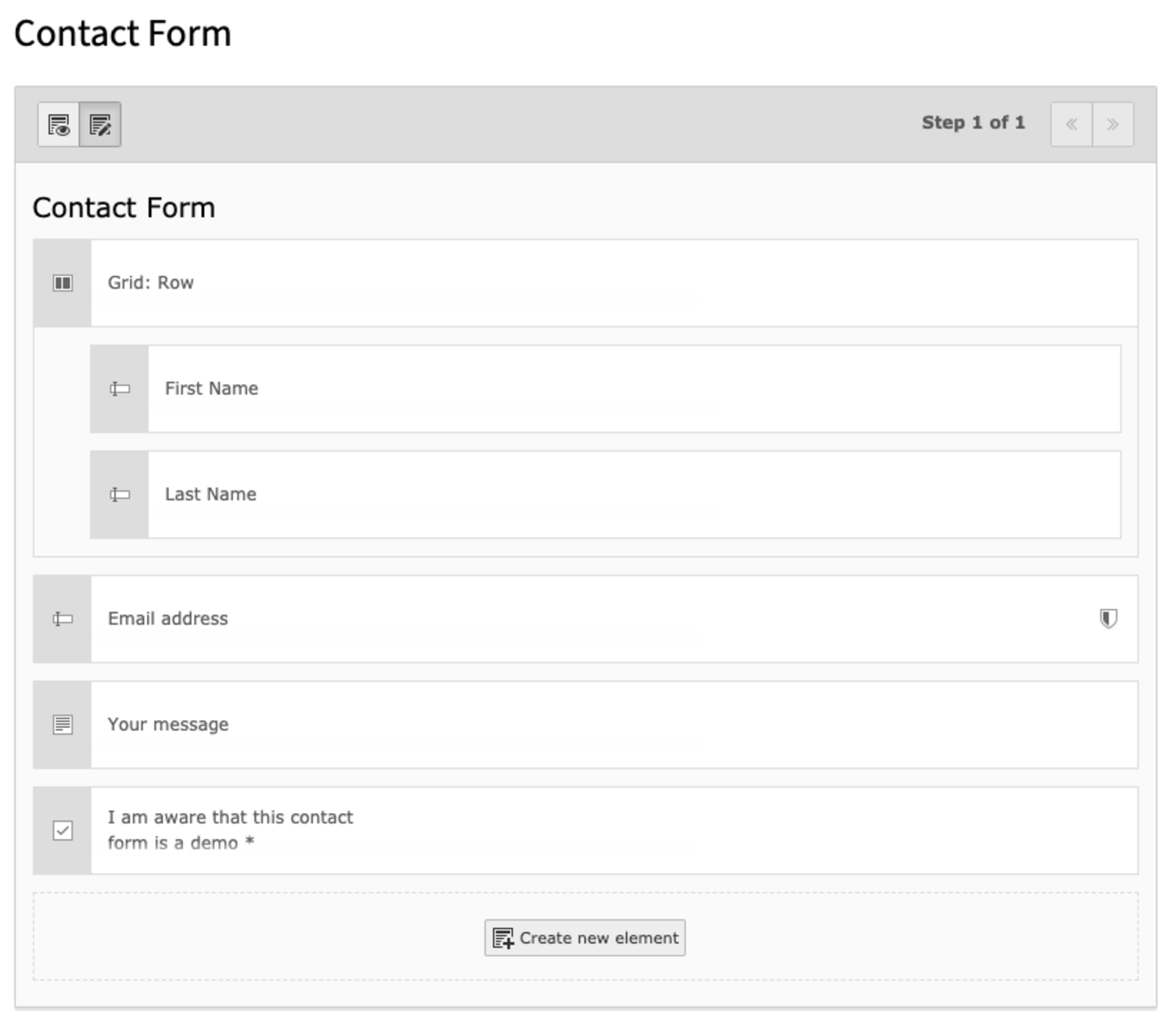
Task: Click the Grid: Row element icon
Action: [x=62, y=282]
